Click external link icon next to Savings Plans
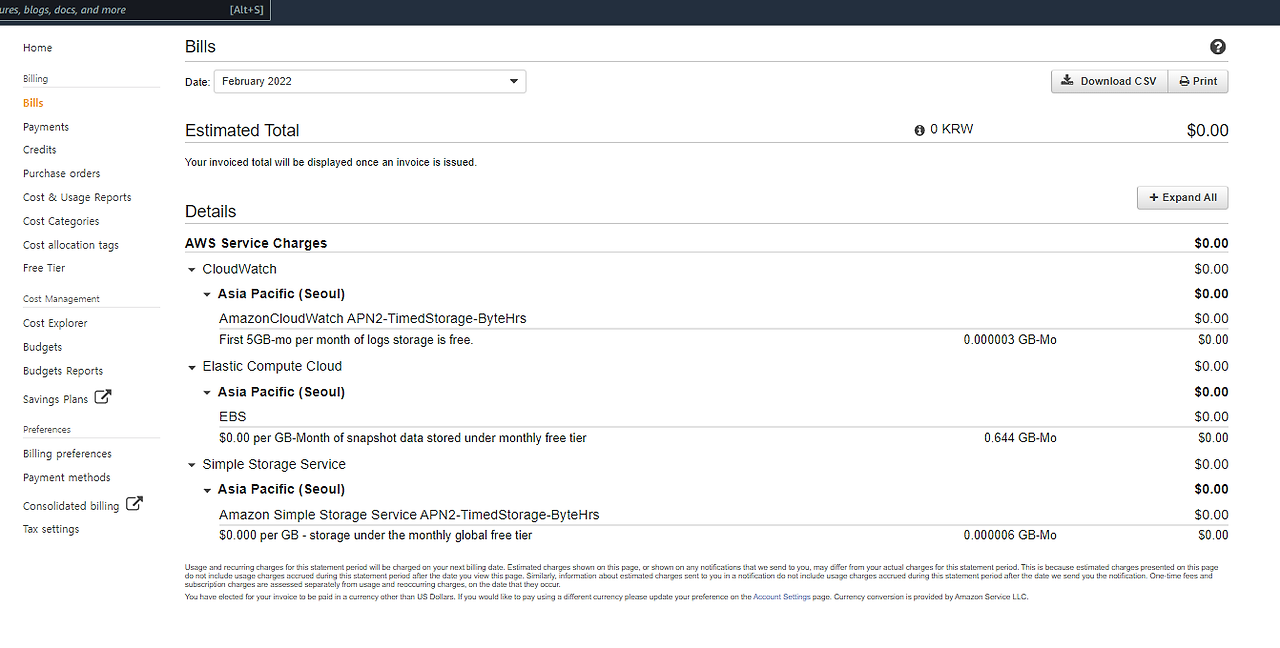1280x648 pixels. pos(103,397)
